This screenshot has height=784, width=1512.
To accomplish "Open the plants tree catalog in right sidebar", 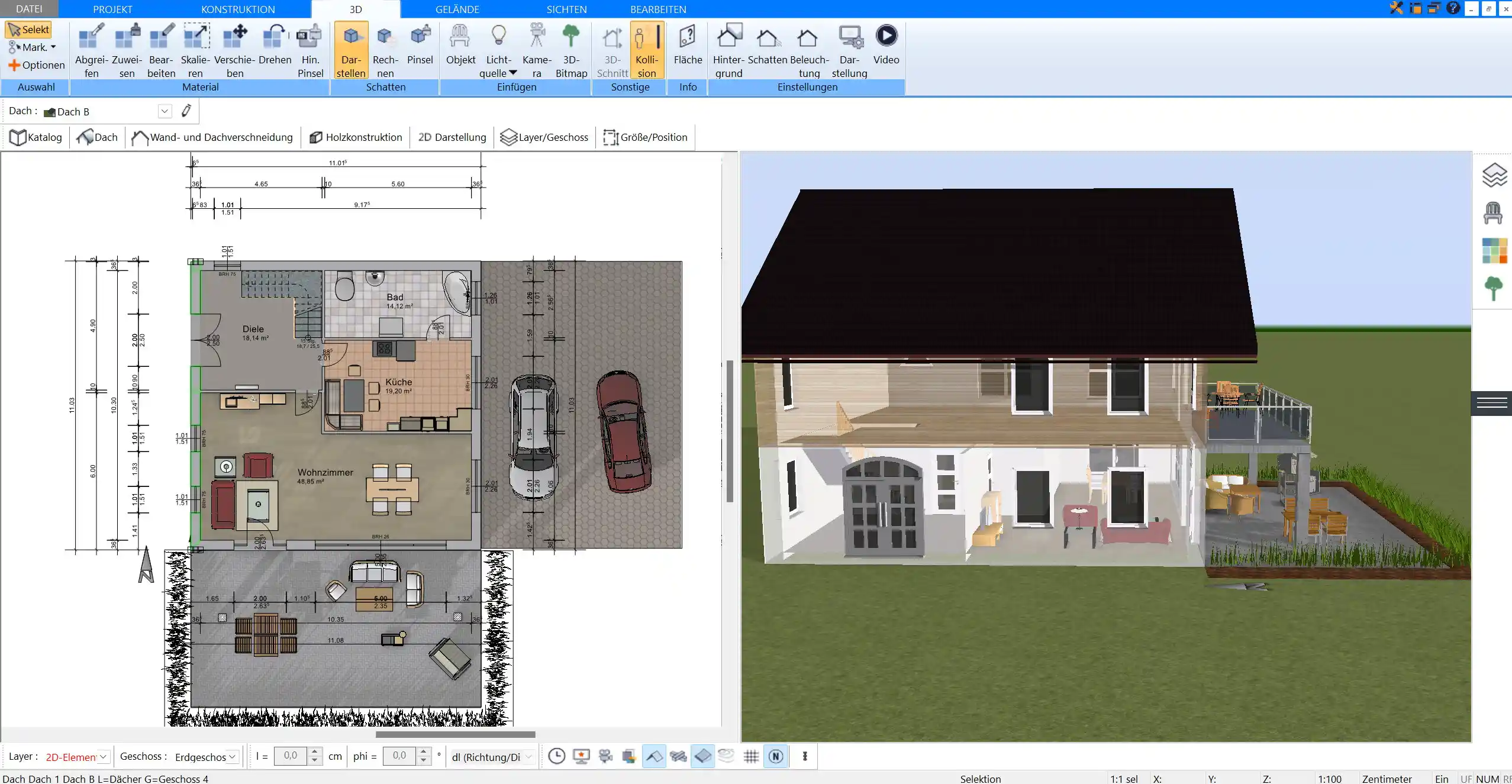I will (x=1494, y=289).
